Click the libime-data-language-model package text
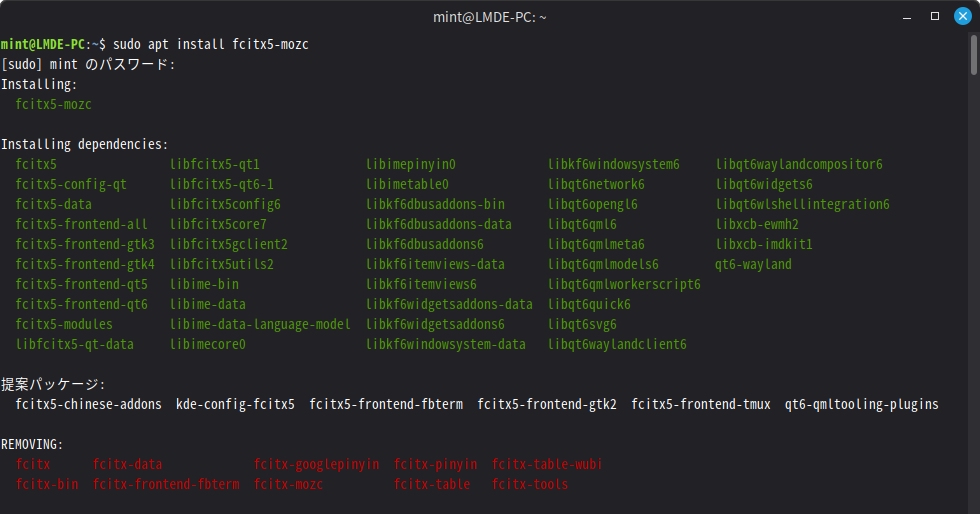 pyautogui.click(x=260, y=324)
